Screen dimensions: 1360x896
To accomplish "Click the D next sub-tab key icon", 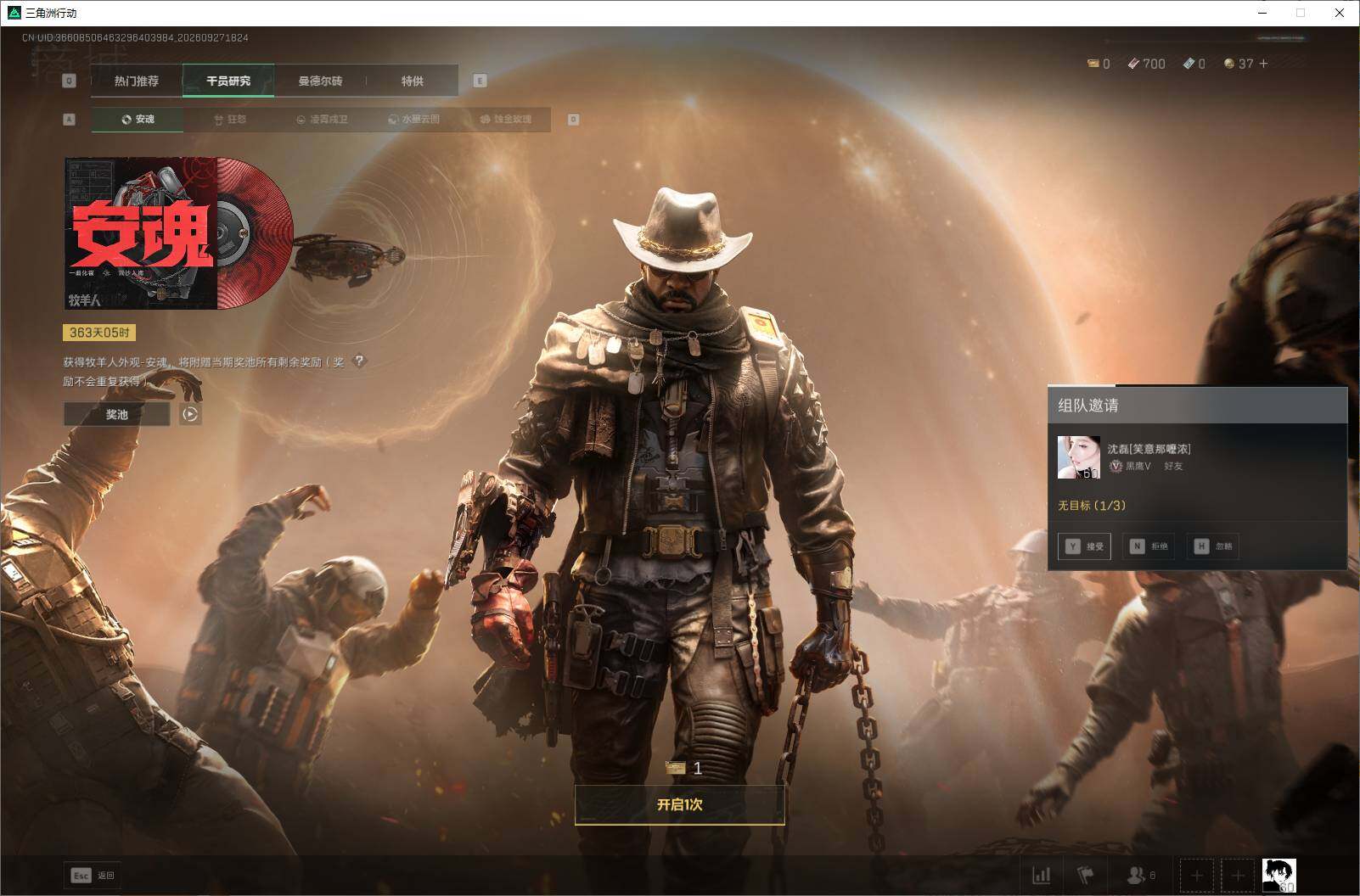I will click(x=573, y=120).
